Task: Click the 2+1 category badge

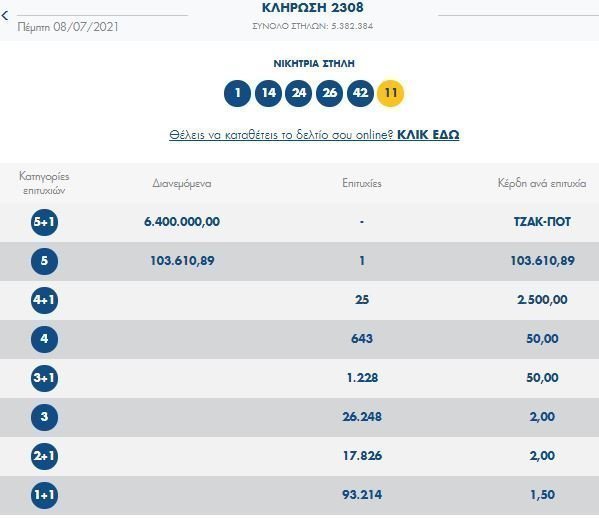Action: (x=44, y=456)
